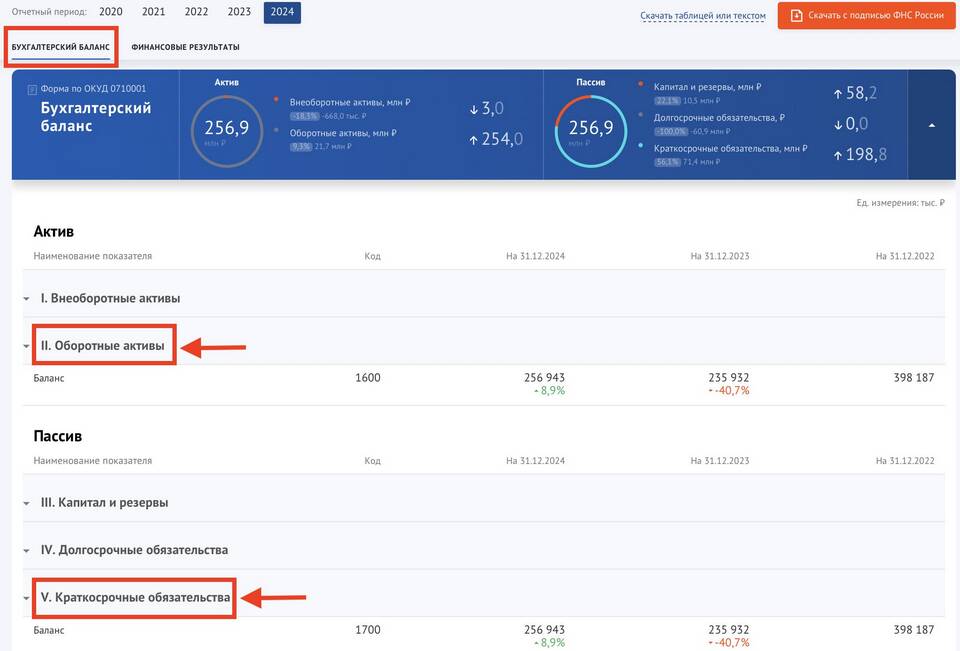The image size is (960, 651).
Task: Switch to the Финансовые результаты tab
Action: [x=185, y=47]
